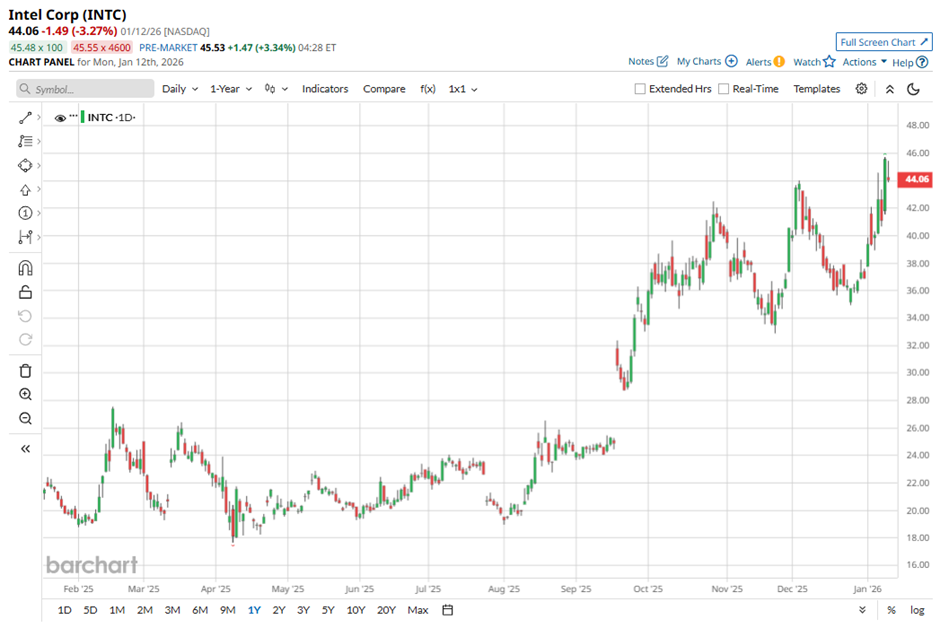This screenshot has height=628, width=940.
Task: Open Notes for this symbol
Action: point(648,61)
